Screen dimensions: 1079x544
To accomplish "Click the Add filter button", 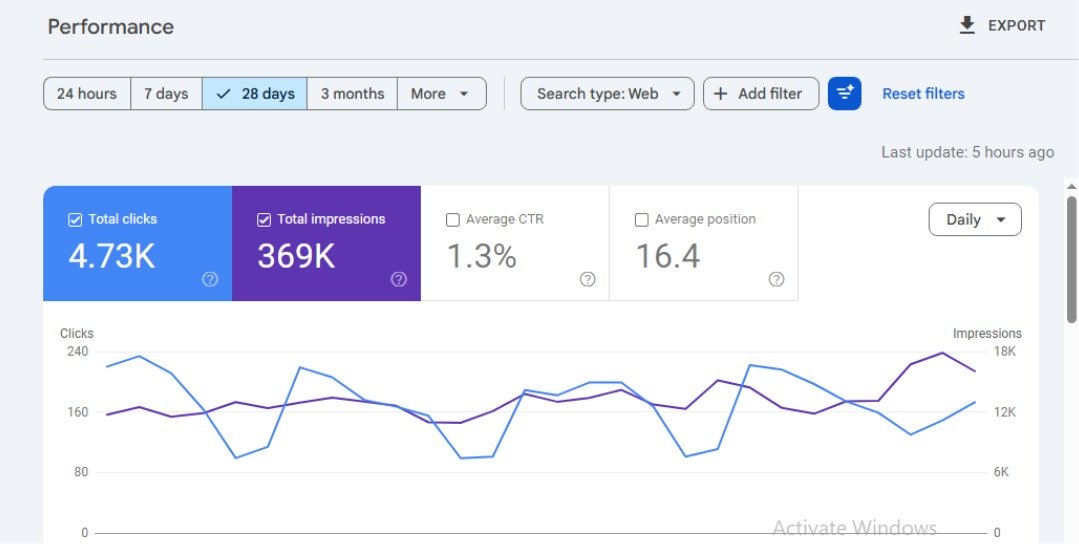I will tap(761, 94).
